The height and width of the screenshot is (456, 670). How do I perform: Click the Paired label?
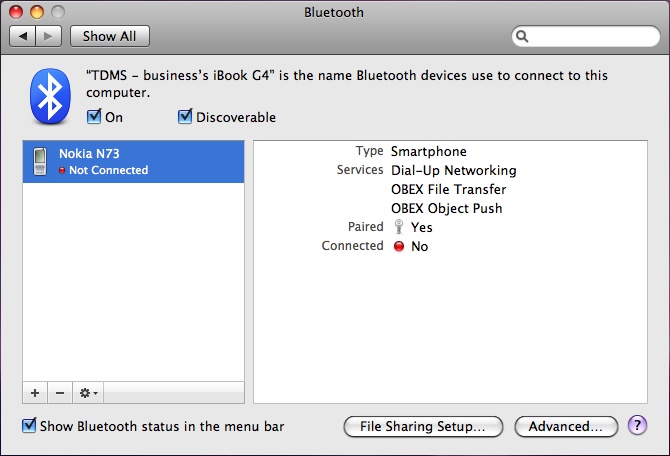[x=365, y=227]
